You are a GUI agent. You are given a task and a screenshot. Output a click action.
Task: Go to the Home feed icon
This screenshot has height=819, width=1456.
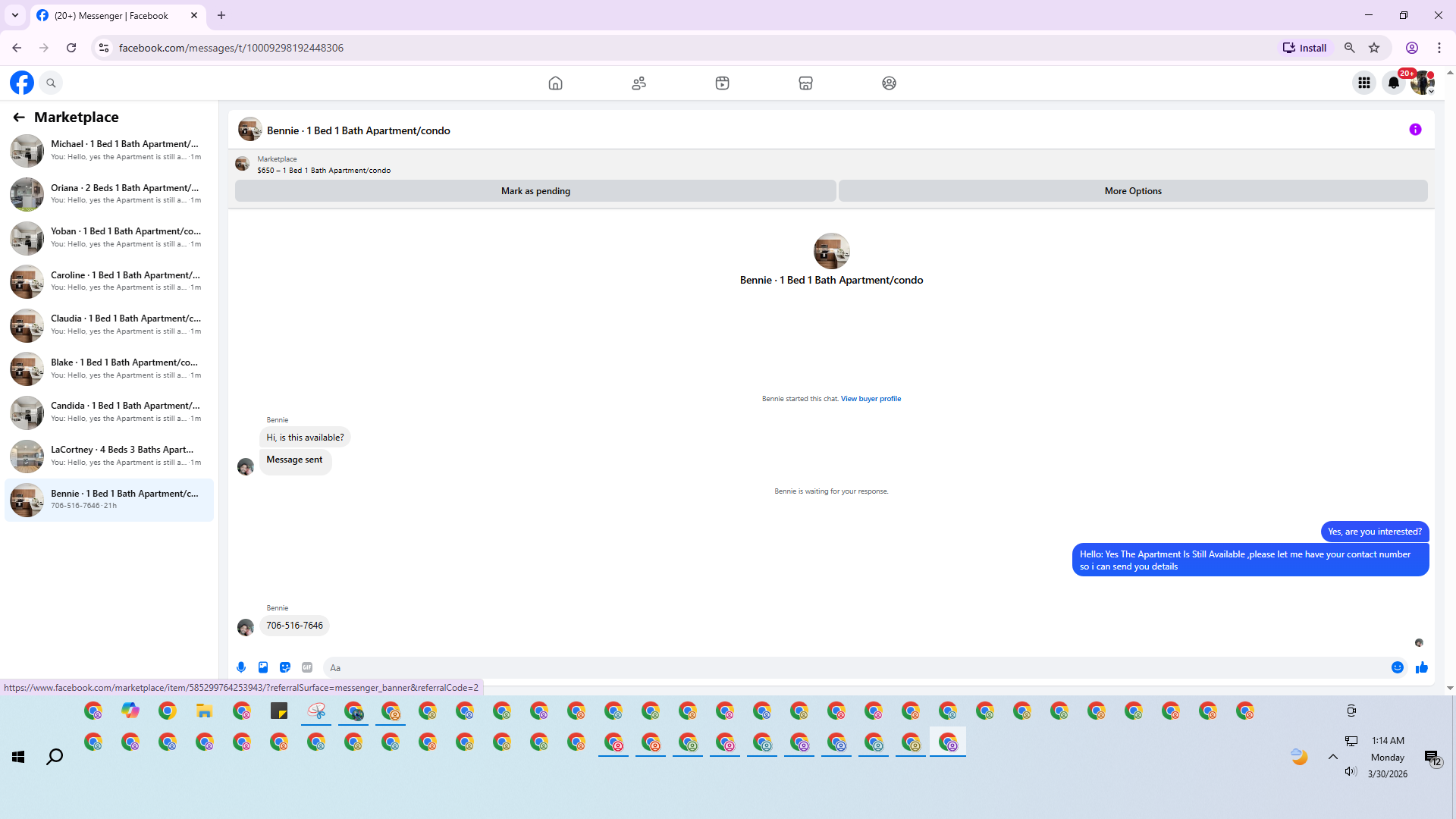[x=555, y=83]
